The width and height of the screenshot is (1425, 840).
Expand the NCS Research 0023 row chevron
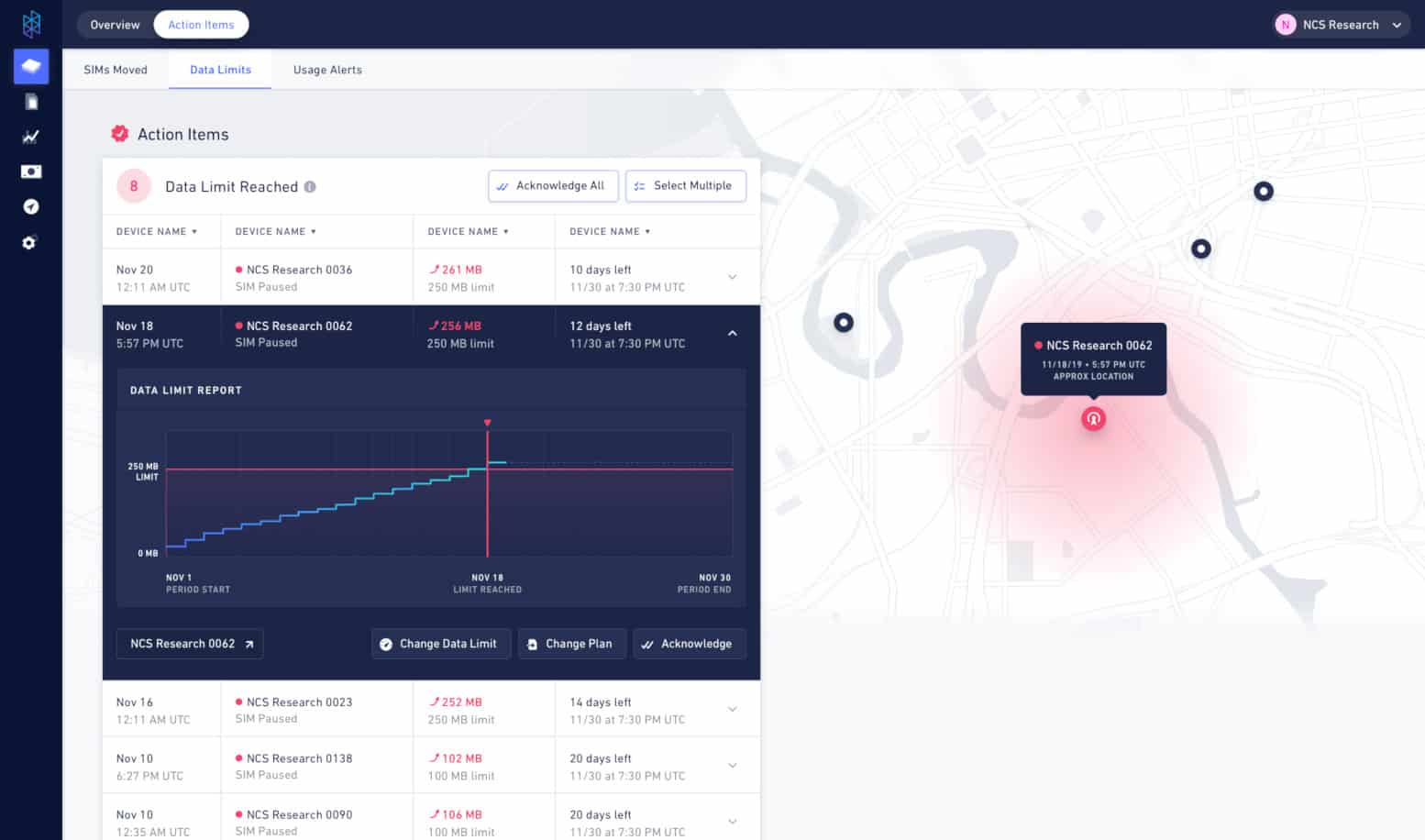point(733,709)
